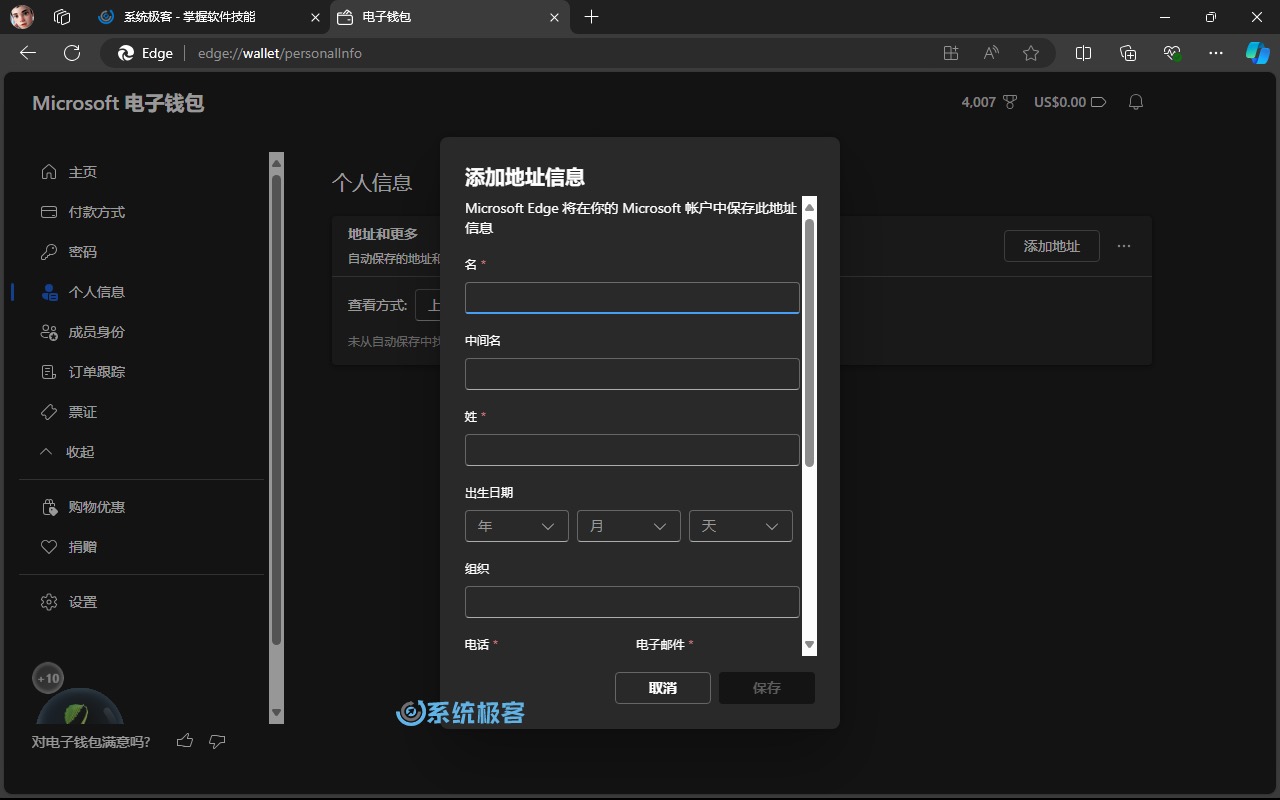This screenshot has width=1280, height=800.
Task: Open the notifications bell icon
Action: pos(1135,102)
